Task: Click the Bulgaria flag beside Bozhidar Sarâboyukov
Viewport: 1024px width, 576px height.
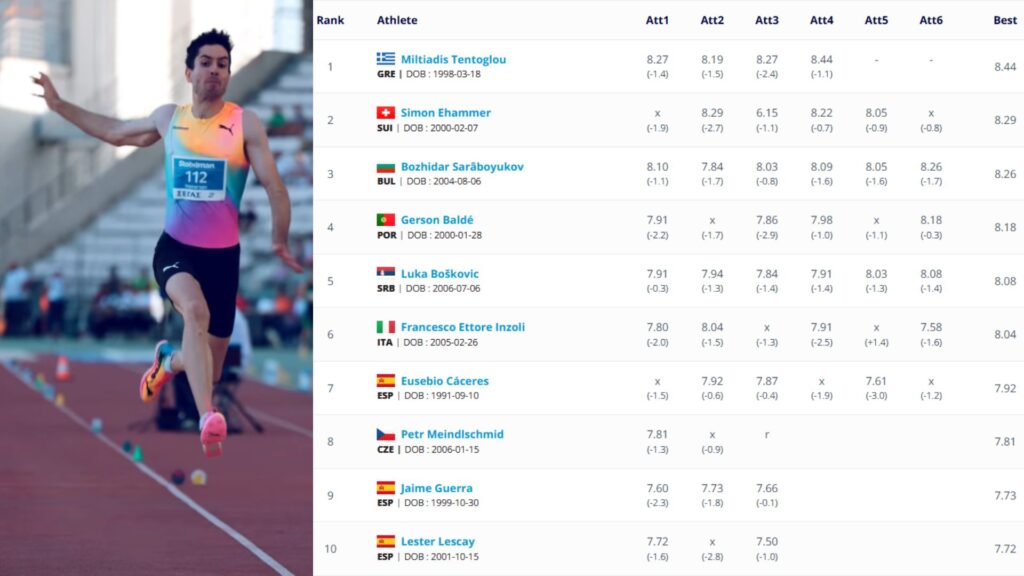Action: (385, 167)
